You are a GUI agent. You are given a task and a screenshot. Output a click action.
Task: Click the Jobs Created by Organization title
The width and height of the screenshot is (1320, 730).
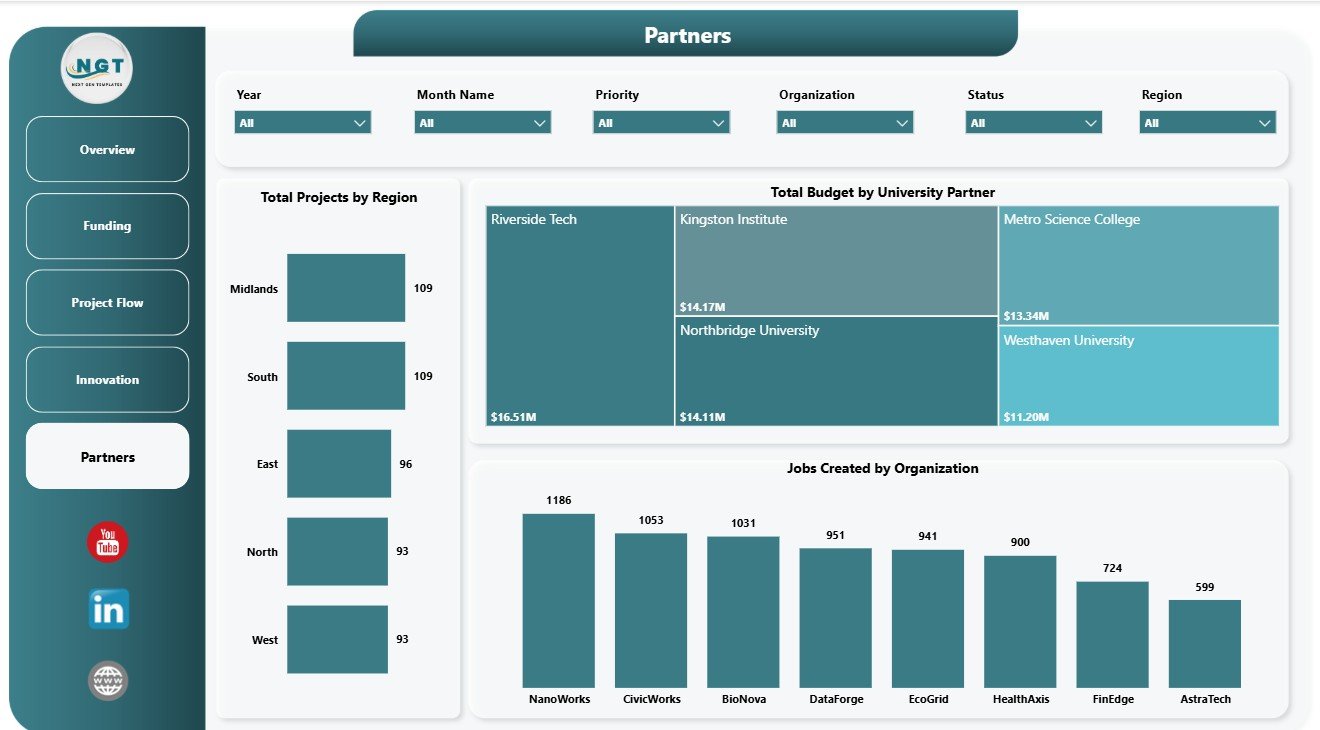pyautogui.click(x=883, y=468)
